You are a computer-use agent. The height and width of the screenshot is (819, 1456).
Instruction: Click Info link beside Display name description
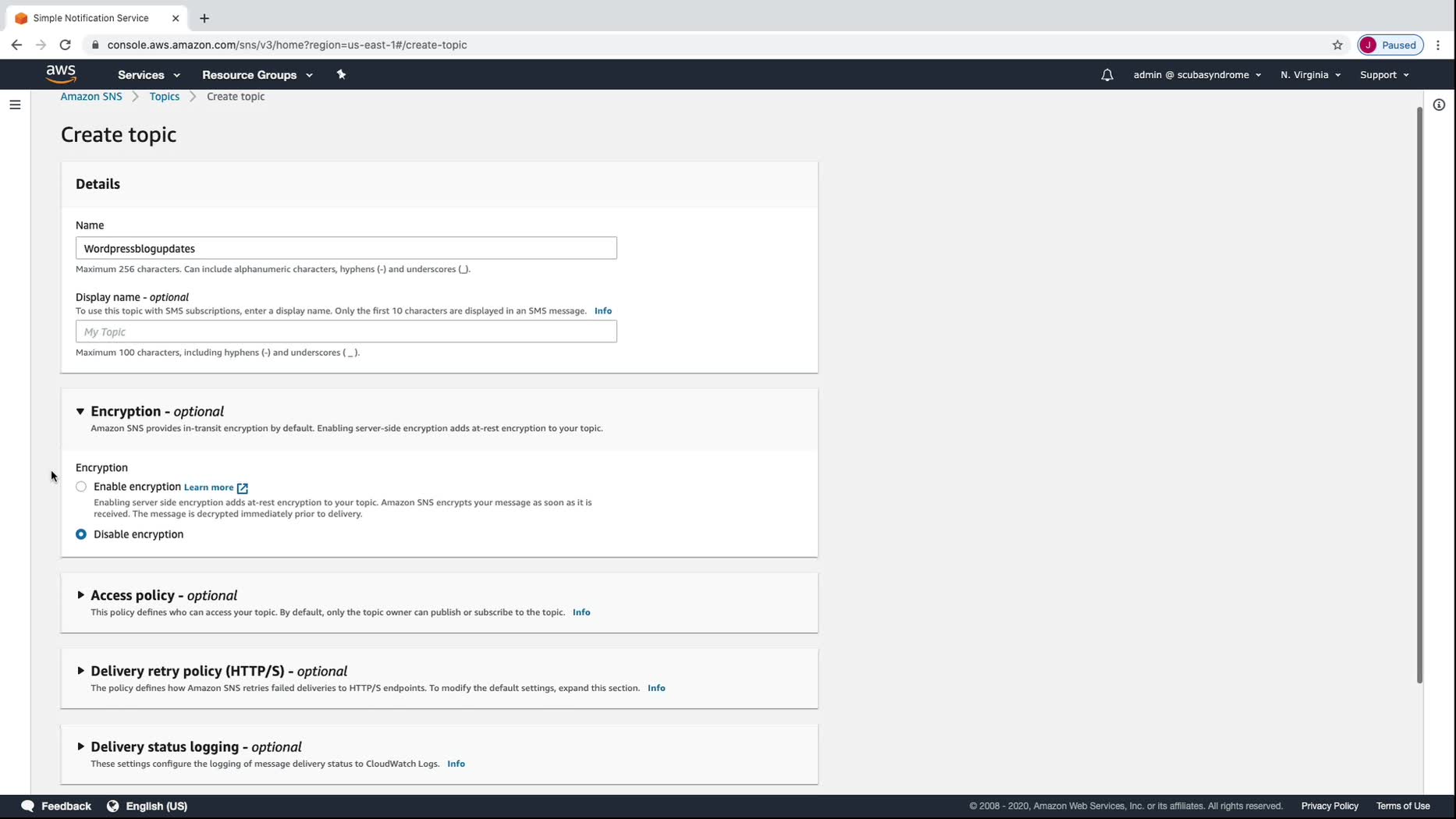603,310
